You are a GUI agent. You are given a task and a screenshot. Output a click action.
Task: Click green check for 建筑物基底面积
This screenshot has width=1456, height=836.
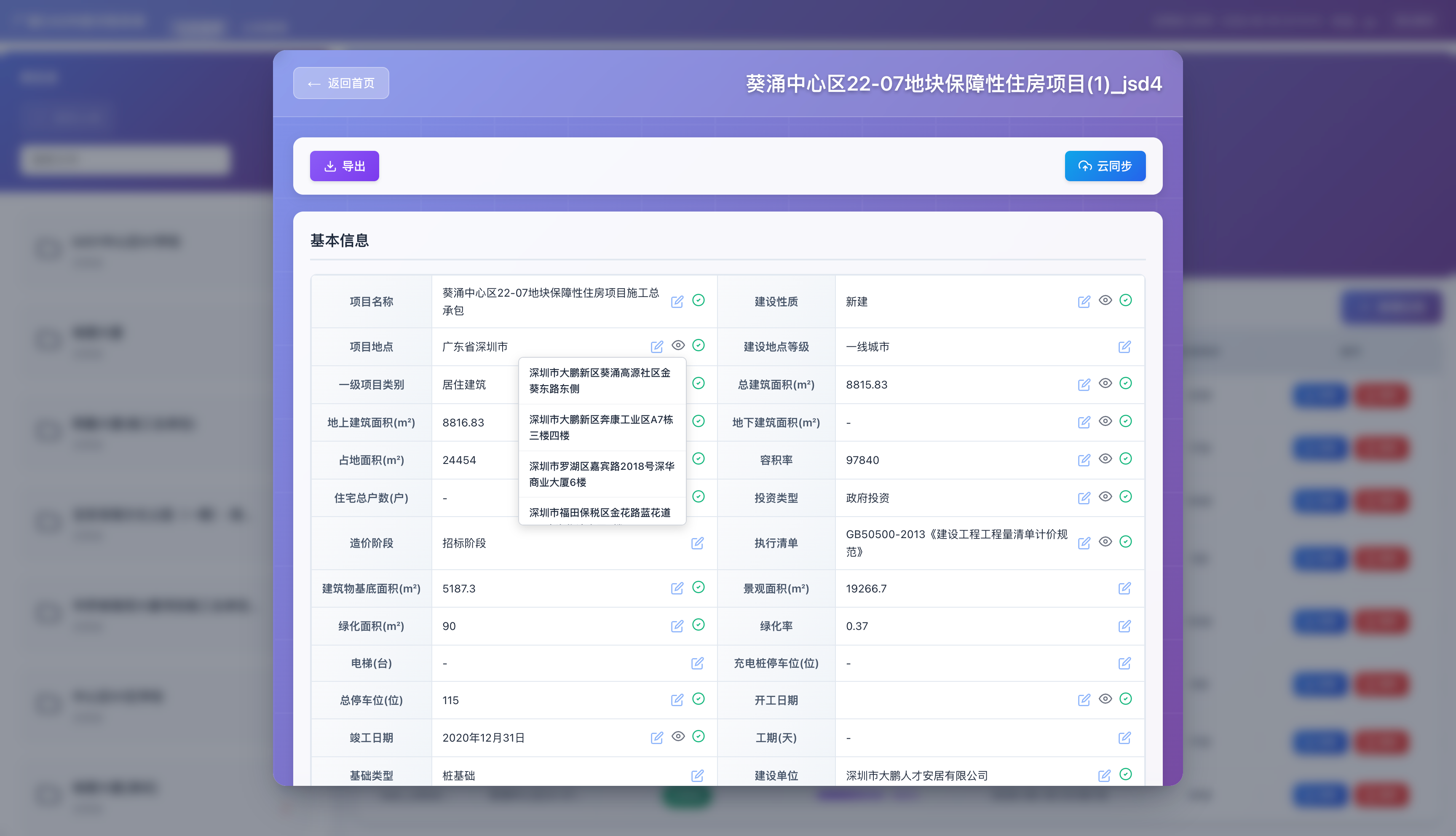[699, 587]
